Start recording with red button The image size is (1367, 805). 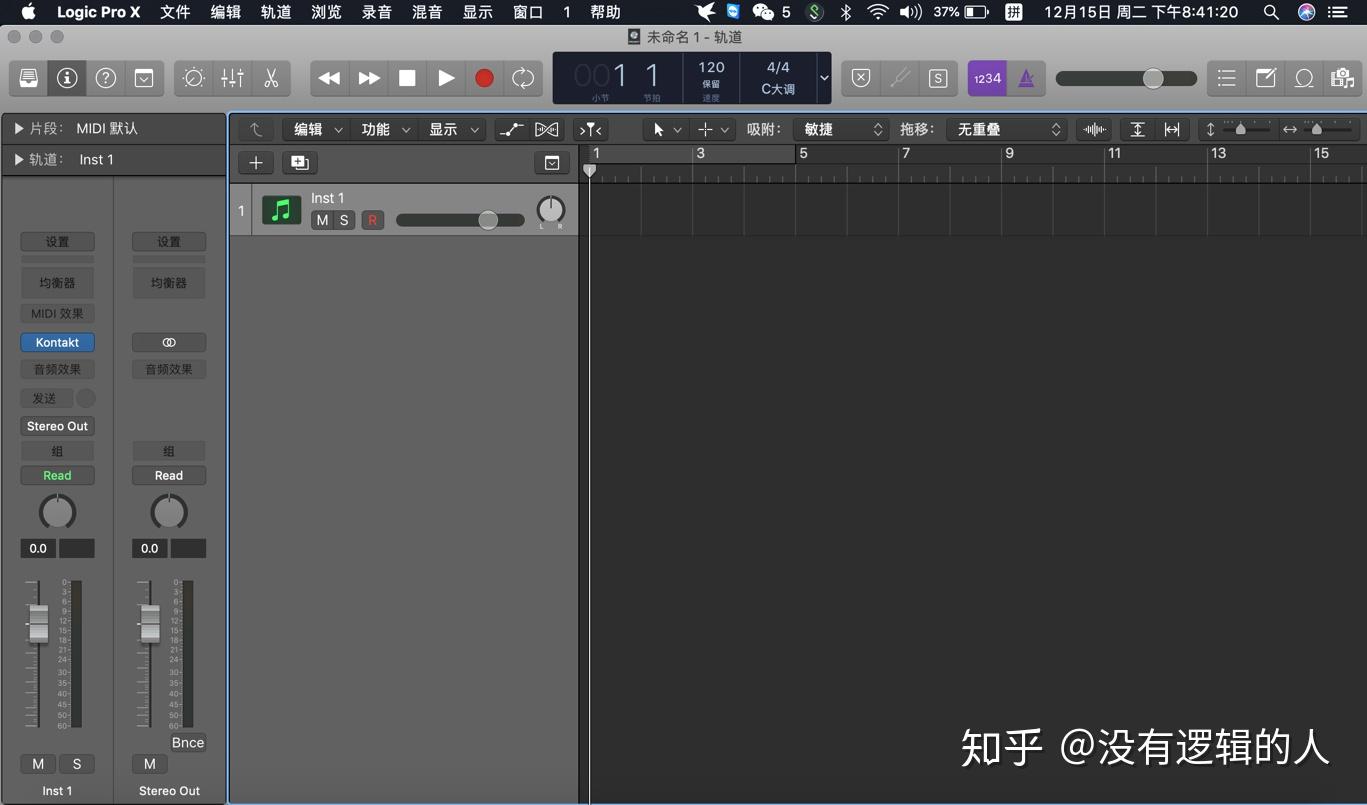pos(484,78)
